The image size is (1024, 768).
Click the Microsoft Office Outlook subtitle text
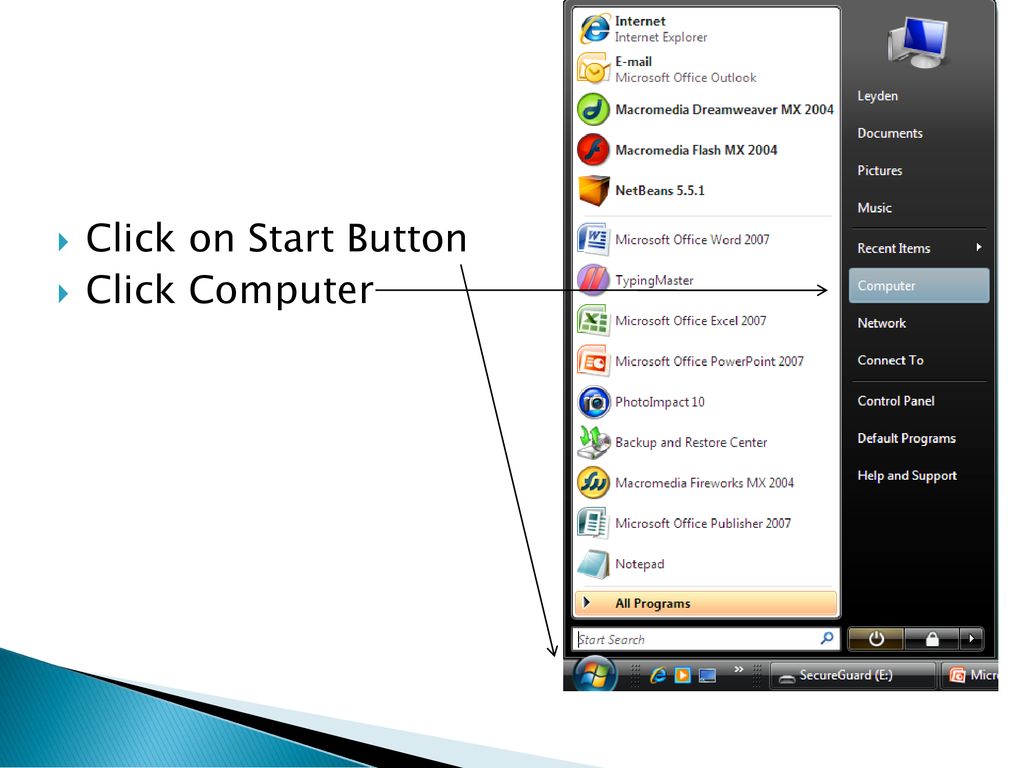(x=686, y=78)
